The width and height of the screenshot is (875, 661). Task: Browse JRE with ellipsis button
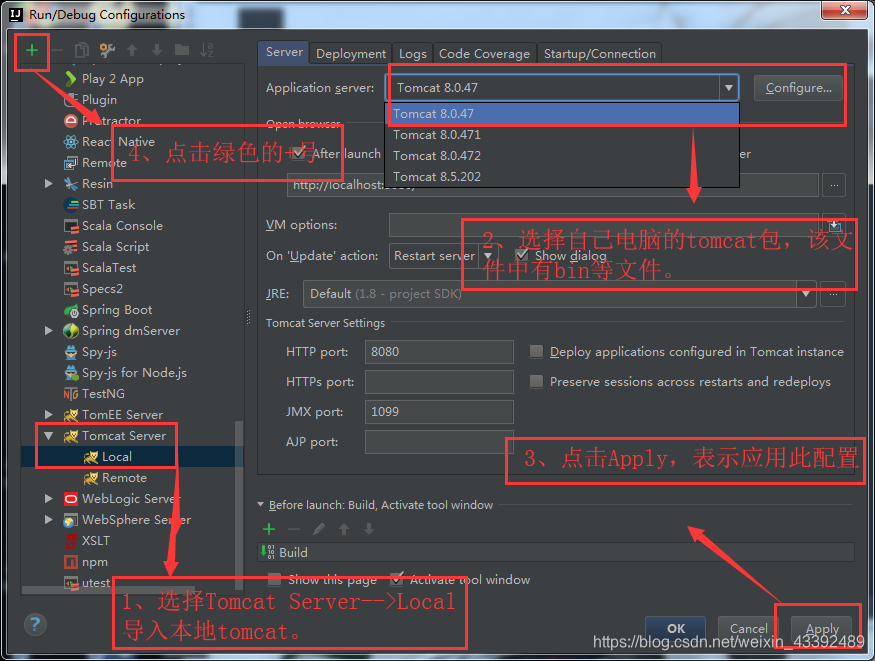(833, 294)
